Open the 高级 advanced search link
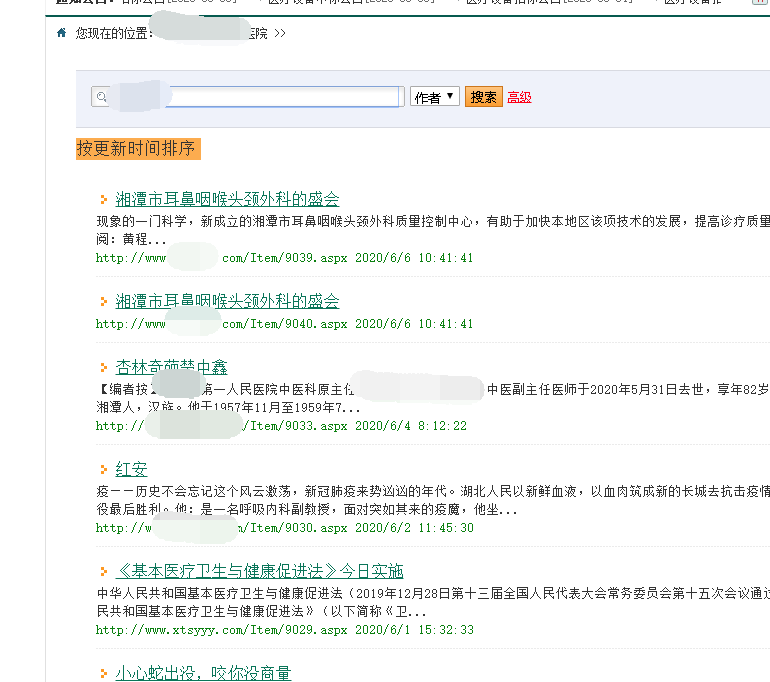Screen dimensions: 770x682 pos(519,97)
